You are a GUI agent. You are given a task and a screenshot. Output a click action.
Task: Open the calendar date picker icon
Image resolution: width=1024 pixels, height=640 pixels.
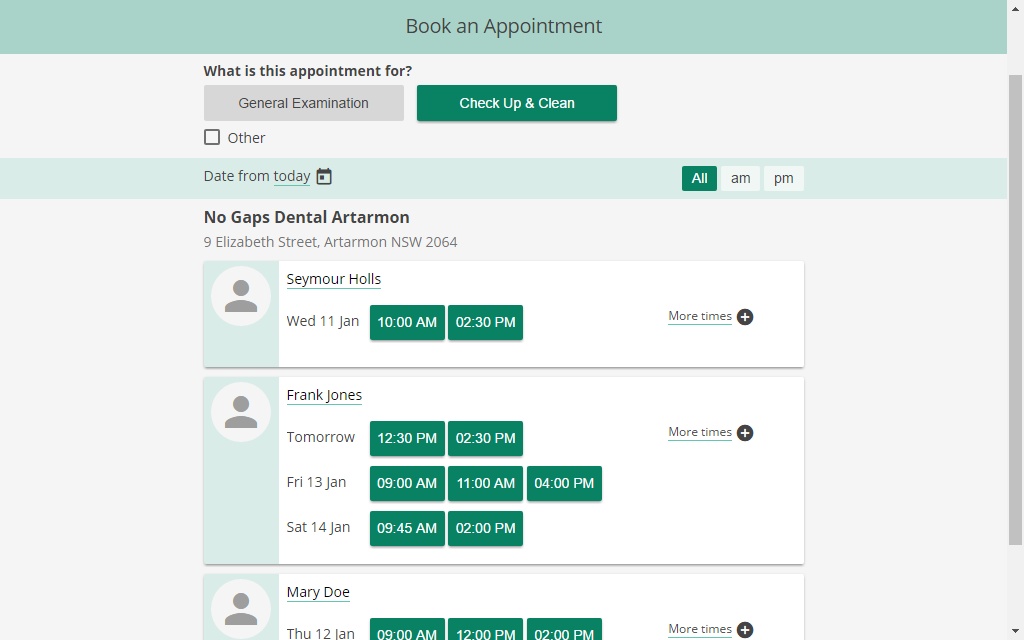coord(323,176)
